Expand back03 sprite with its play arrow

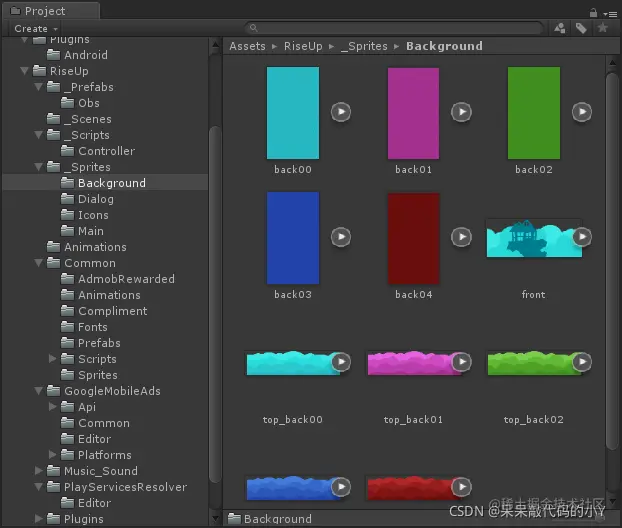tap(341, 237)
